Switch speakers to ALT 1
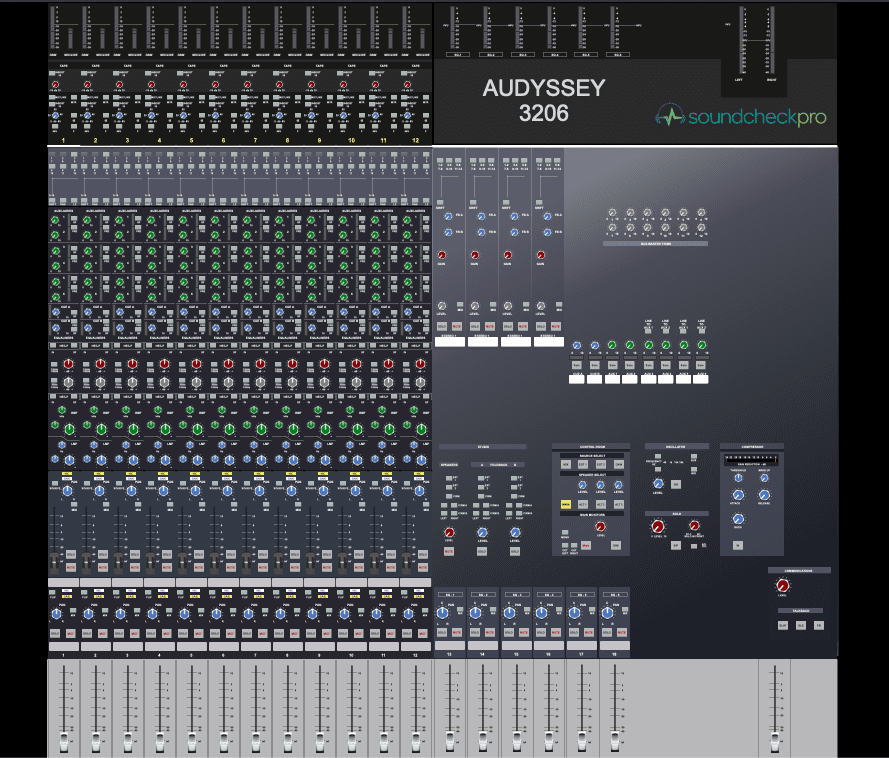Screen dimensions: 889x758 tap(583, 504)
